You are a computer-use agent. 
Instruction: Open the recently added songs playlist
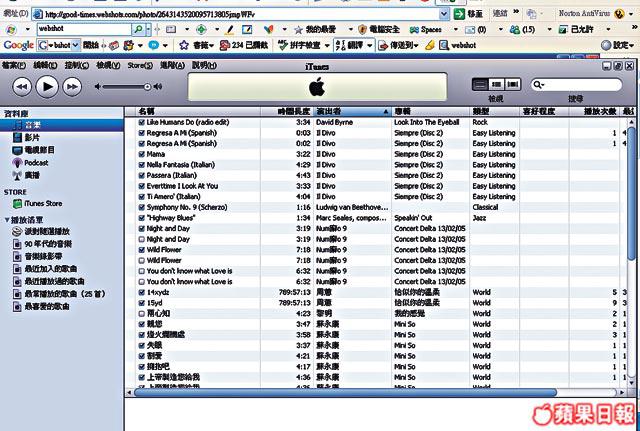(x=45, y=269)
